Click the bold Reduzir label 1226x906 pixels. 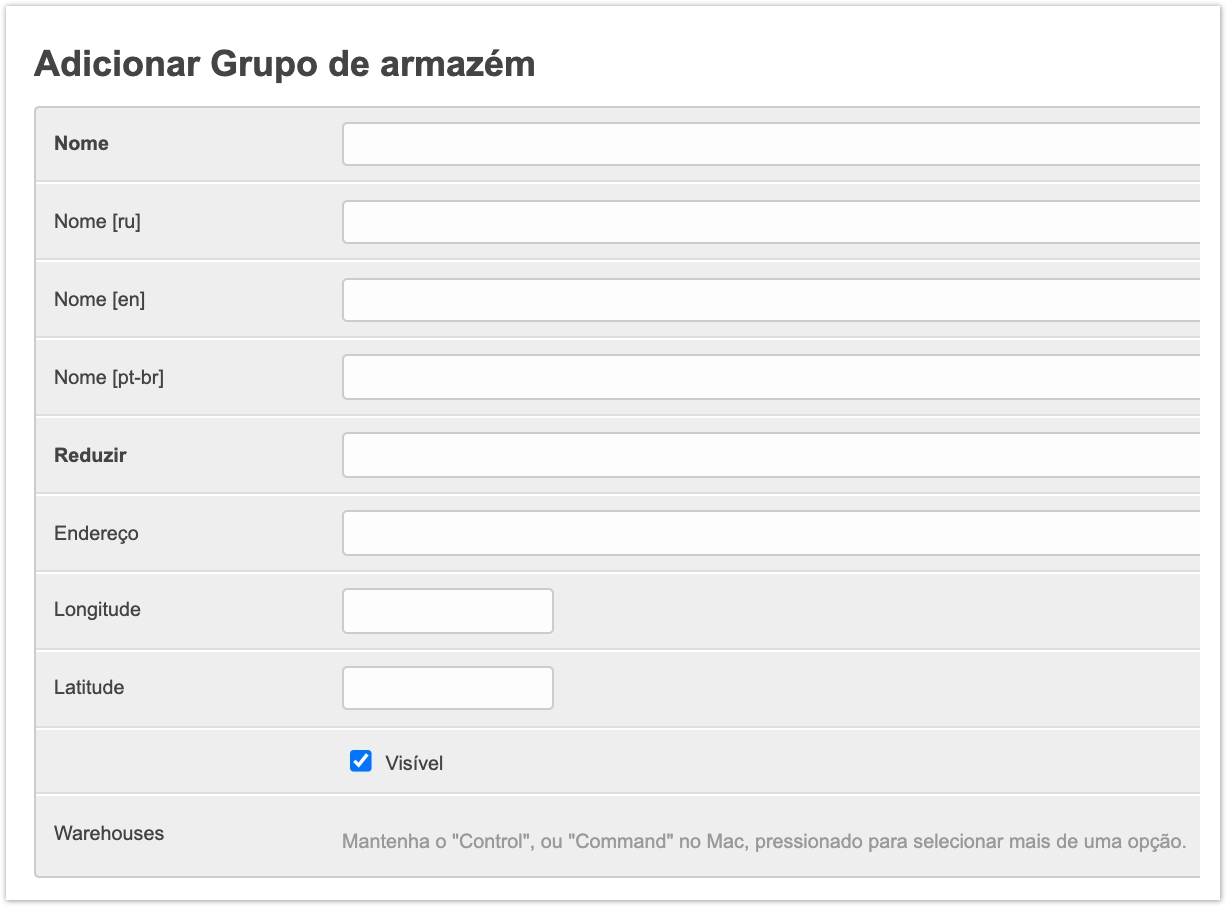(x=90, y=456)
